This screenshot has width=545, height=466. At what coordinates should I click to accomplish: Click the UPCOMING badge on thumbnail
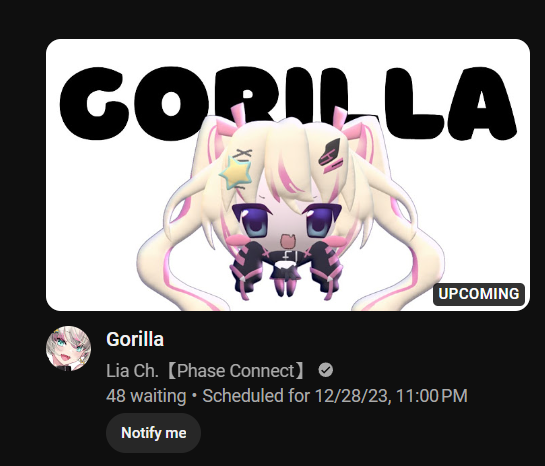click(x=479, y=294)
